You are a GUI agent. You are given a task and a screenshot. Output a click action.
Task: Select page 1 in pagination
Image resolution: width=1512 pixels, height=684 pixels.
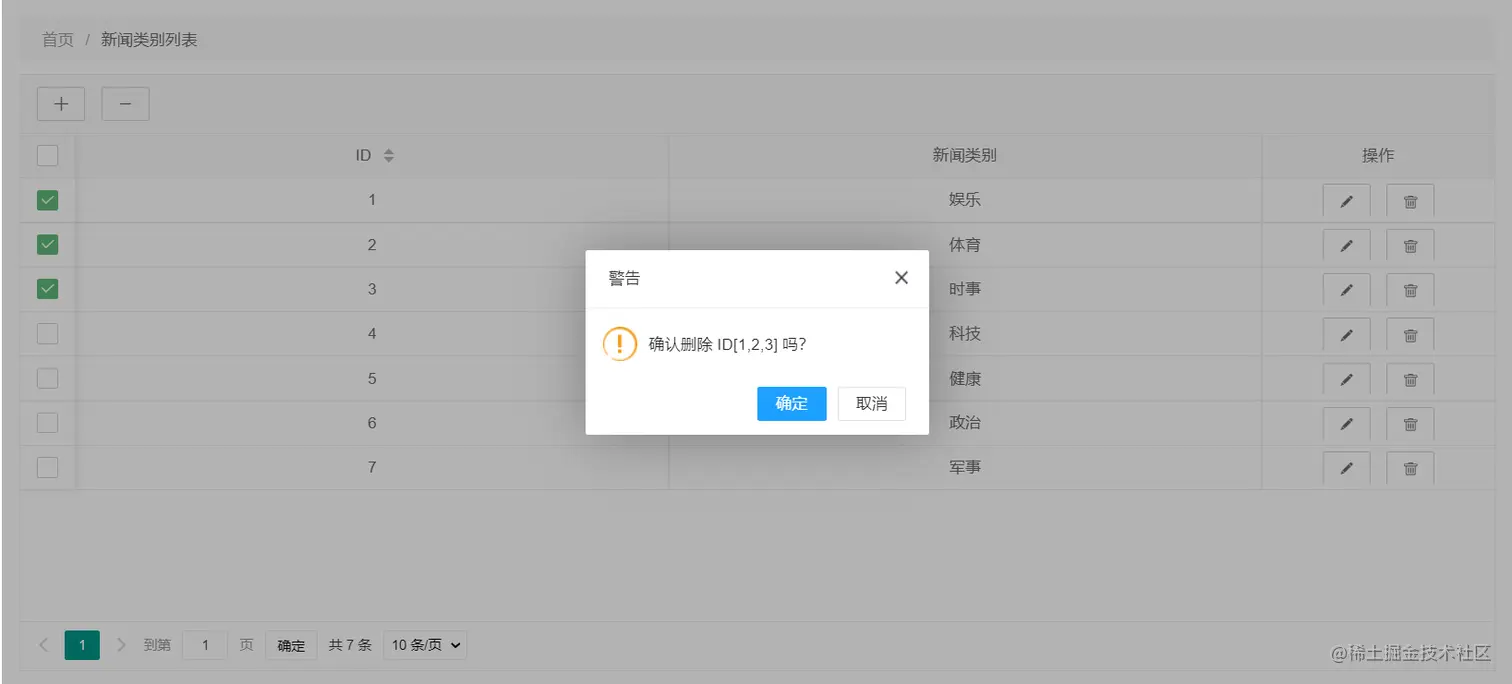click(82, 645)
